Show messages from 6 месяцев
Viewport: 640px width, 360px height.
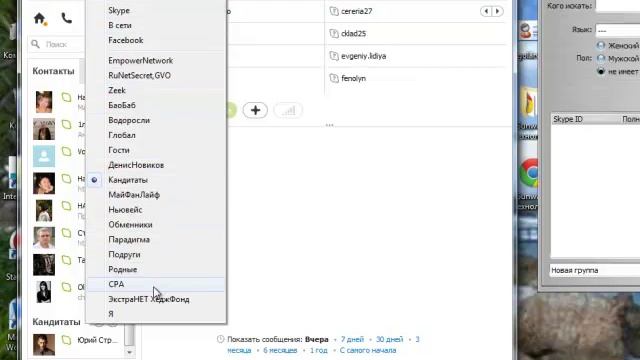280,350
